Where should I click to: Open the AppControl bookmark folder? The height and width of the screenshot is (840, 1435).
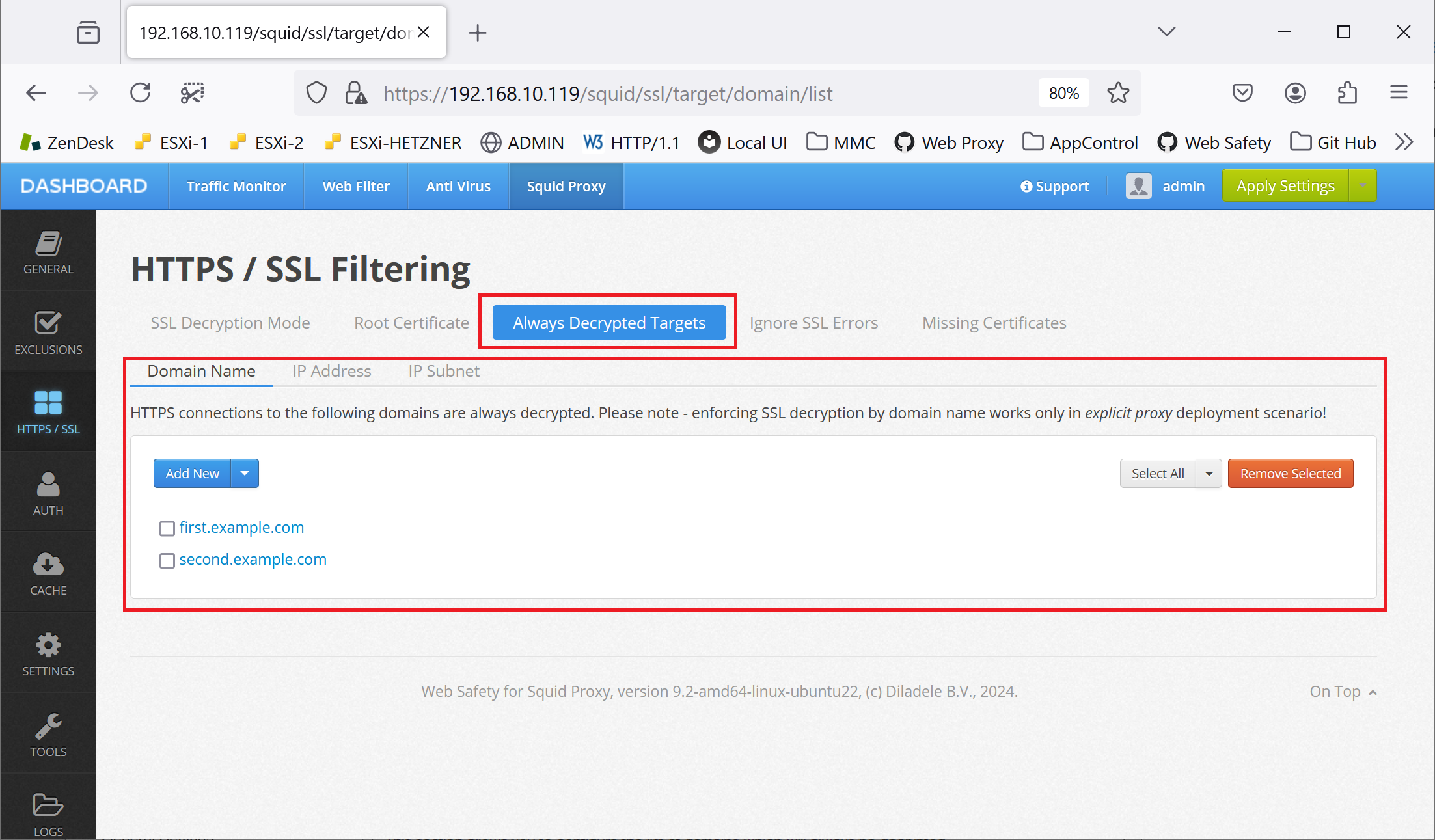1080,142
